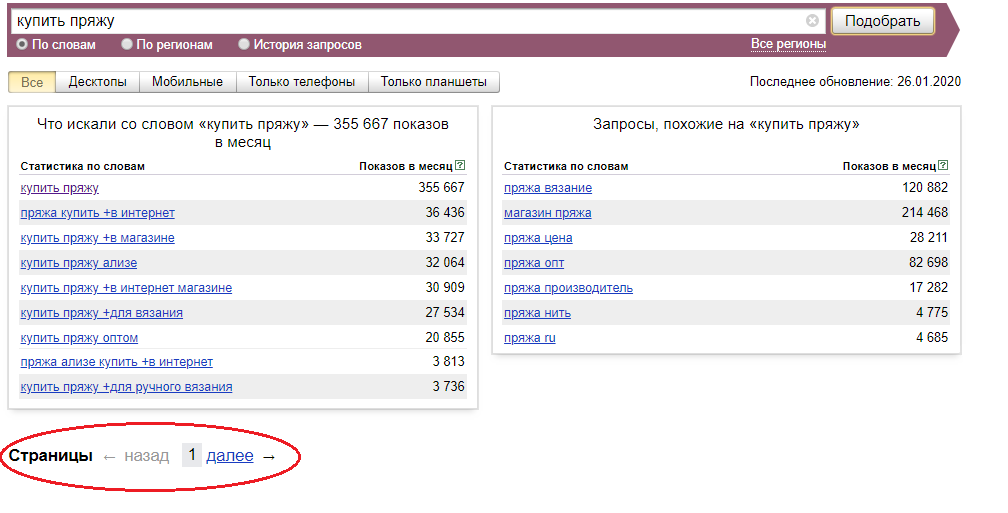Screen dimensions: 1008x513
Task: Open the 'магазин пряжа' similar query
Action: pyautogui.click(x=548, y=213)
